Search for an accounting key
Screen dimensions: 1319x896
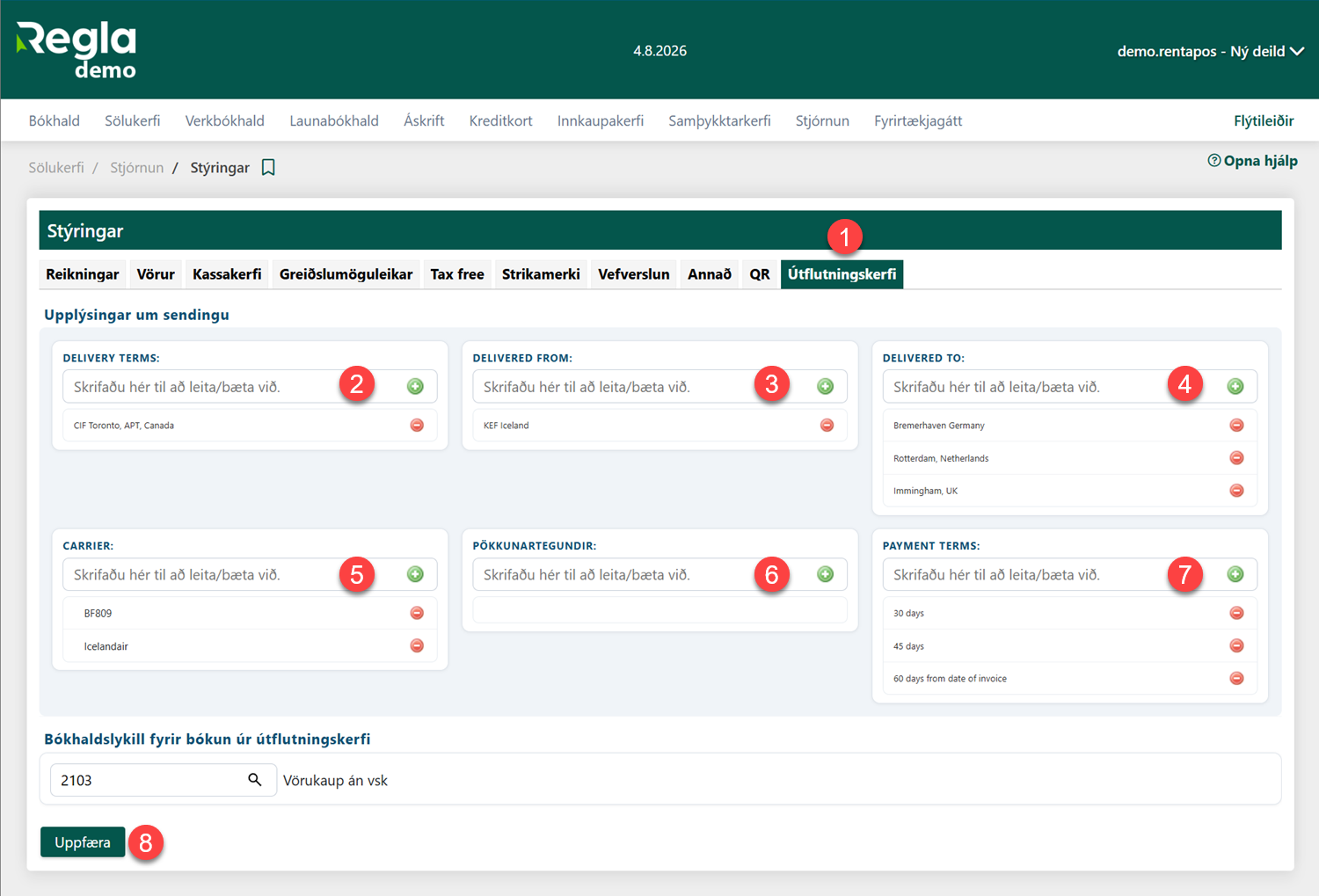(x=255, y=780)
